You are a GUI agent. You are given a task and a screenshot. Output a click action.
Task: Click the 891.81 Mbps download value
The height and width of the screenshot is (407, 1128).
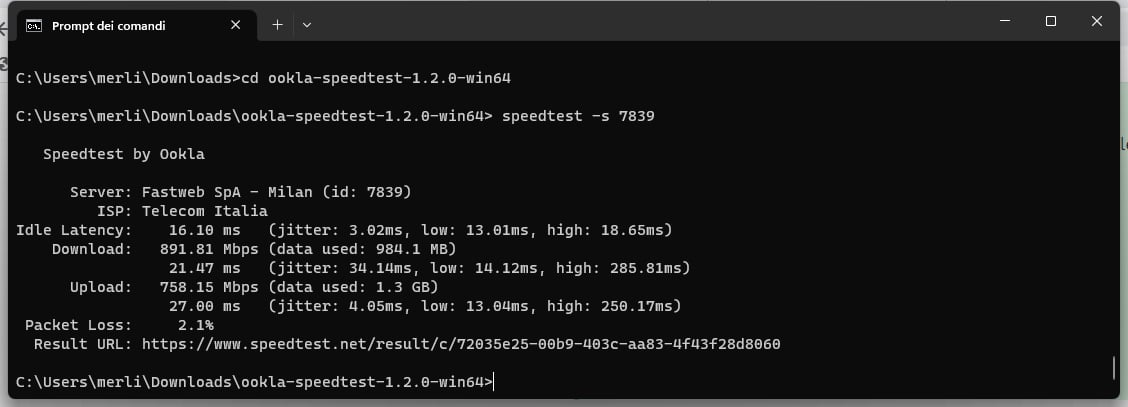[x=214, y=249]
